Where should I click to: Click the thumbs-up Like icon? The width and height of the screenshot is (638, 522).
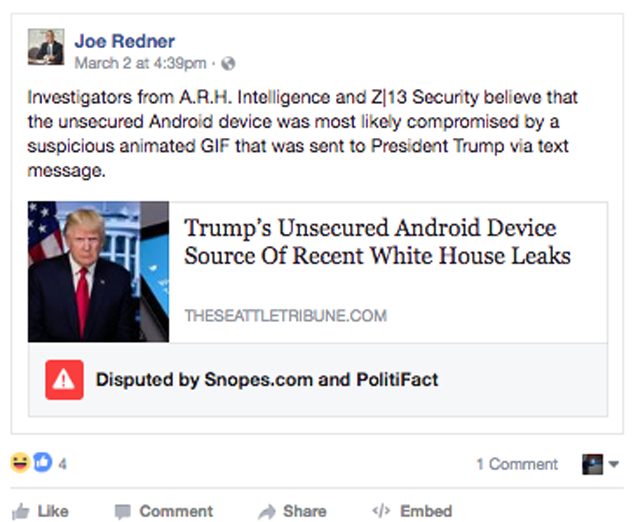click(x=20, y=511)
